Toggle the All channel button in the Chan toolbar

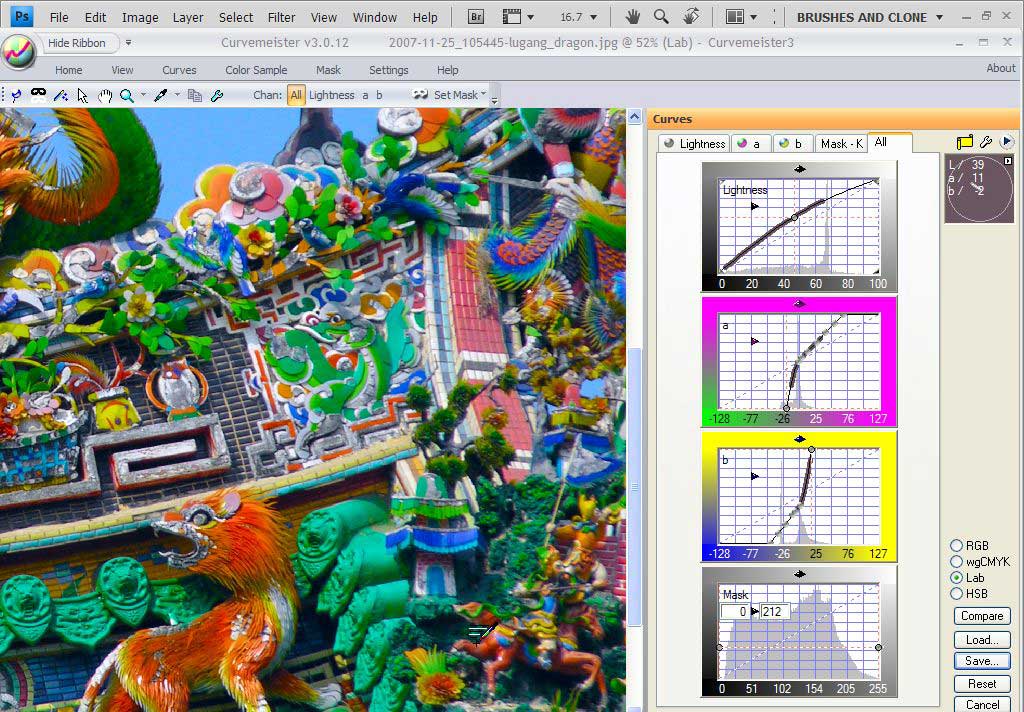296,95
